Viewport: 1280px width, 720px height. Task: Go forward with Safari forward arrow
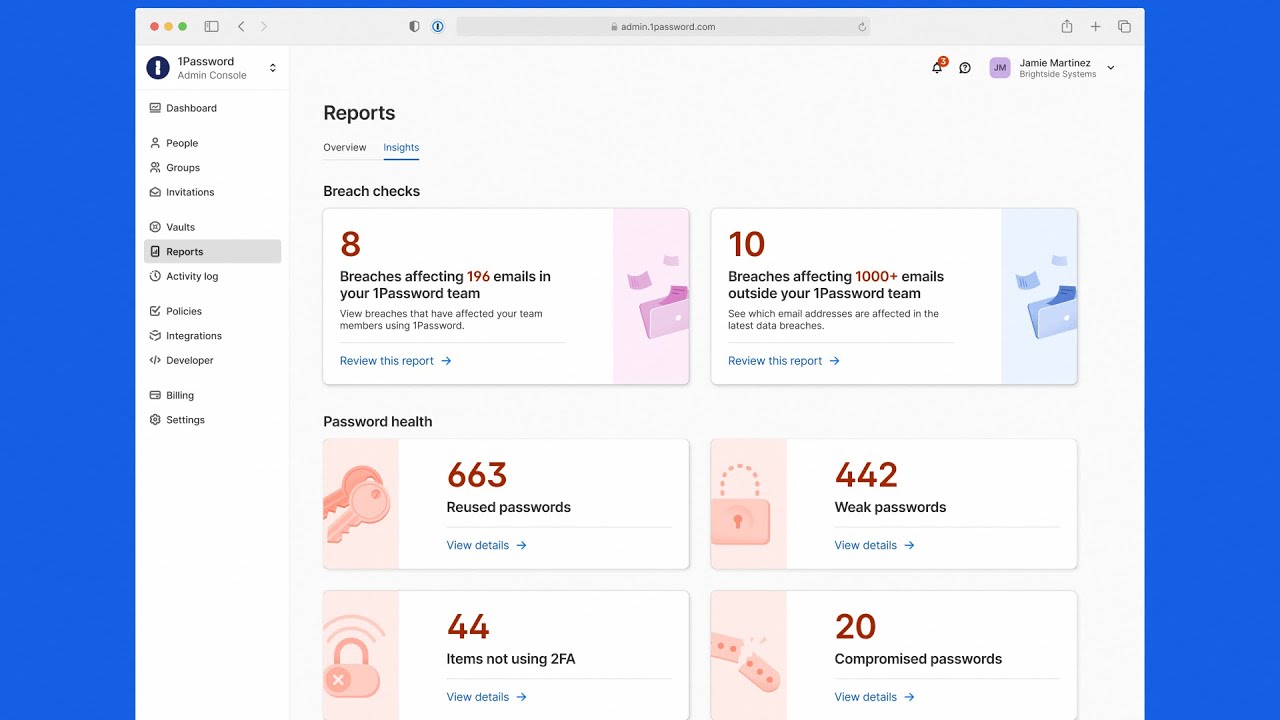(x=264, y=27)
